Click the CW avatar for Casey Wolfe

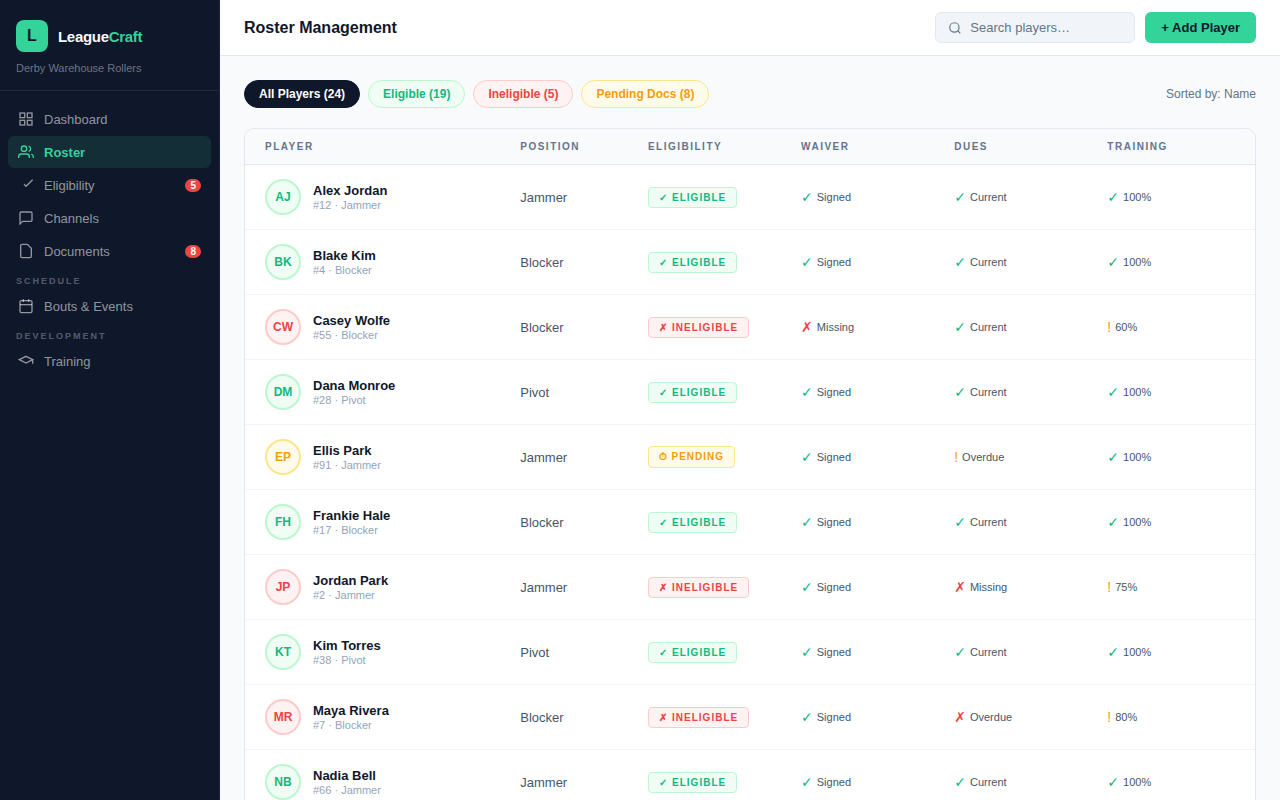[283, 327]
